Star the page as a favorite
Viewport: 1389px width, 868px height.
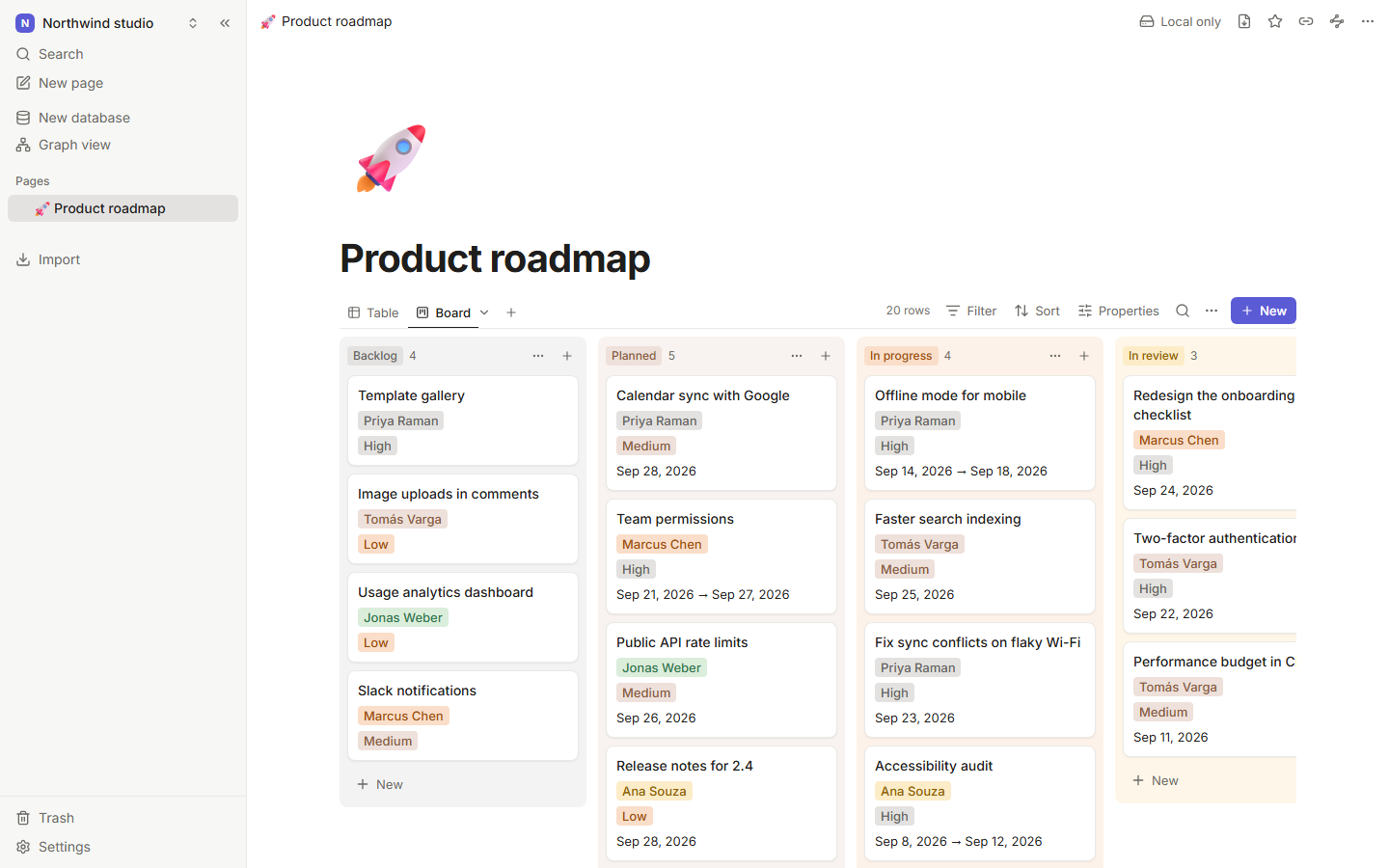[x=1275, y=21]
